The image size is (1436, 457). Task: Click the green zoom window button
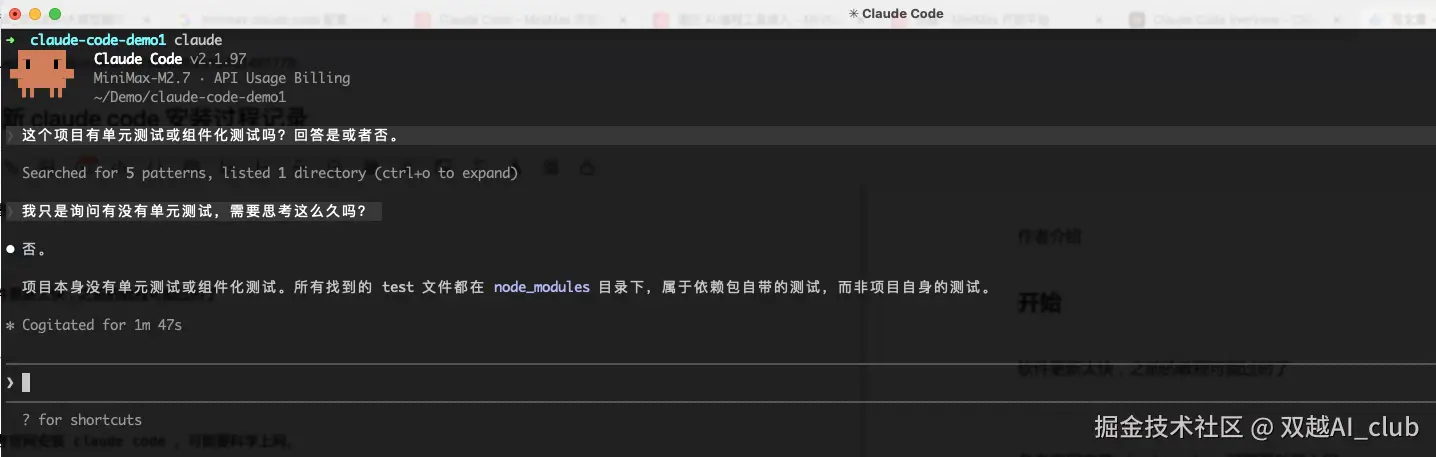pos(55,14)
